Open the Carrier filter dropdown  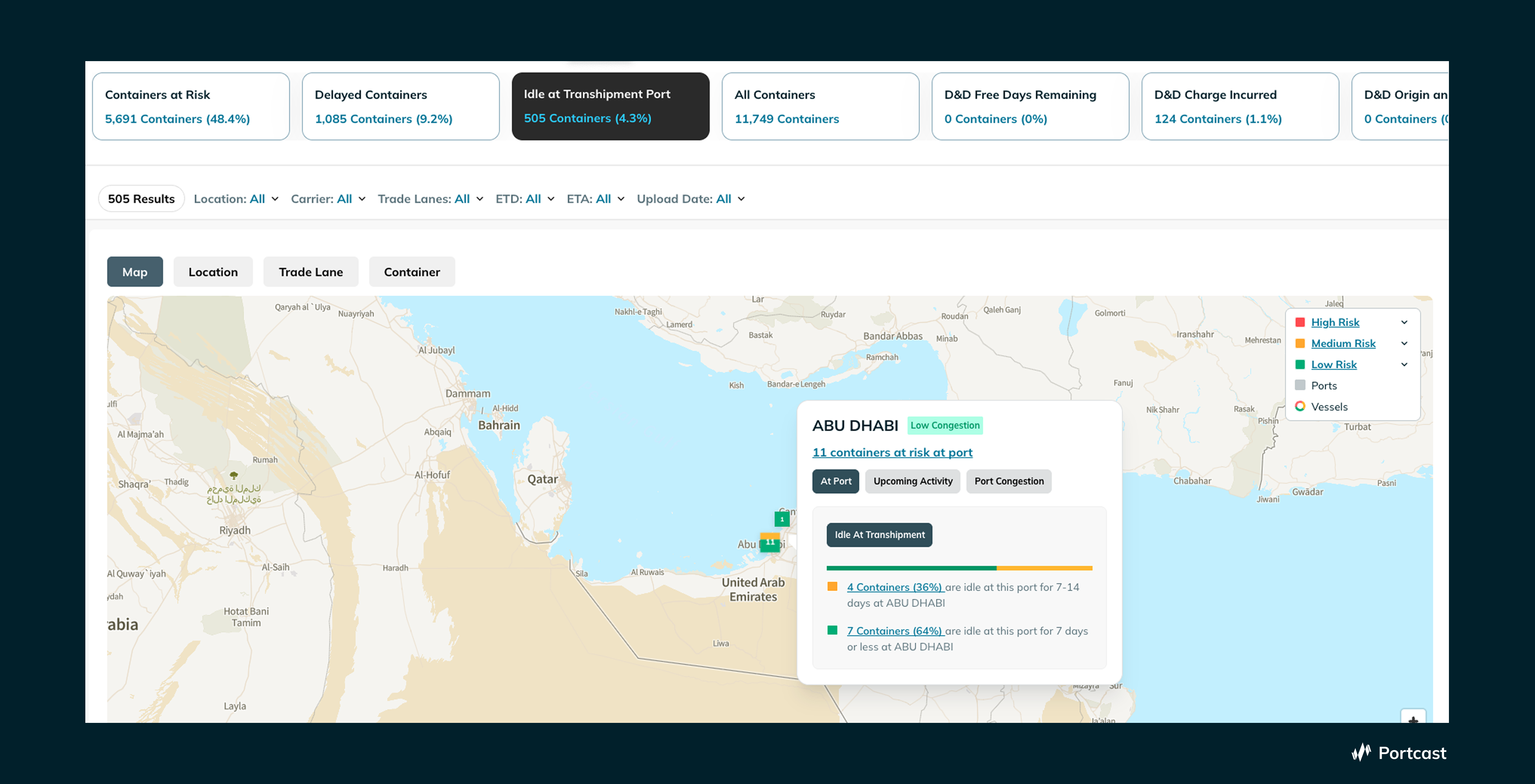point(328,199)
